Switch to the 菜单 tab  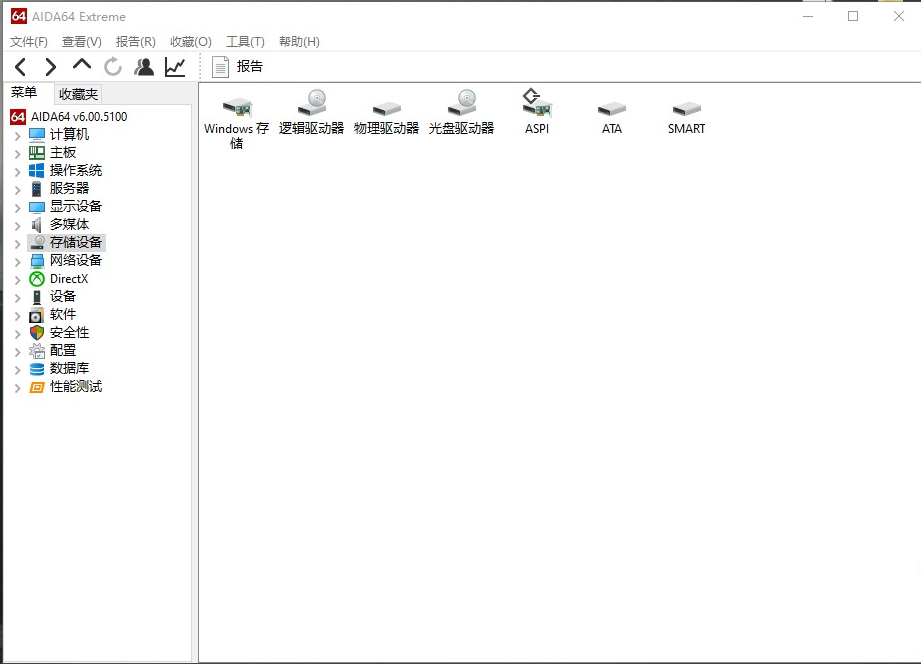(x=24, y=92)
